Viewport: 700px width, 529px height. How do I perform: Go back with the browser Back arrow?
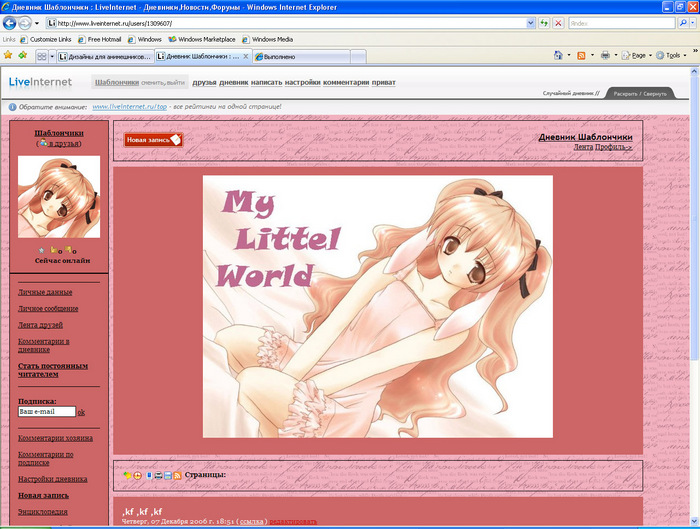click(9, 23)
